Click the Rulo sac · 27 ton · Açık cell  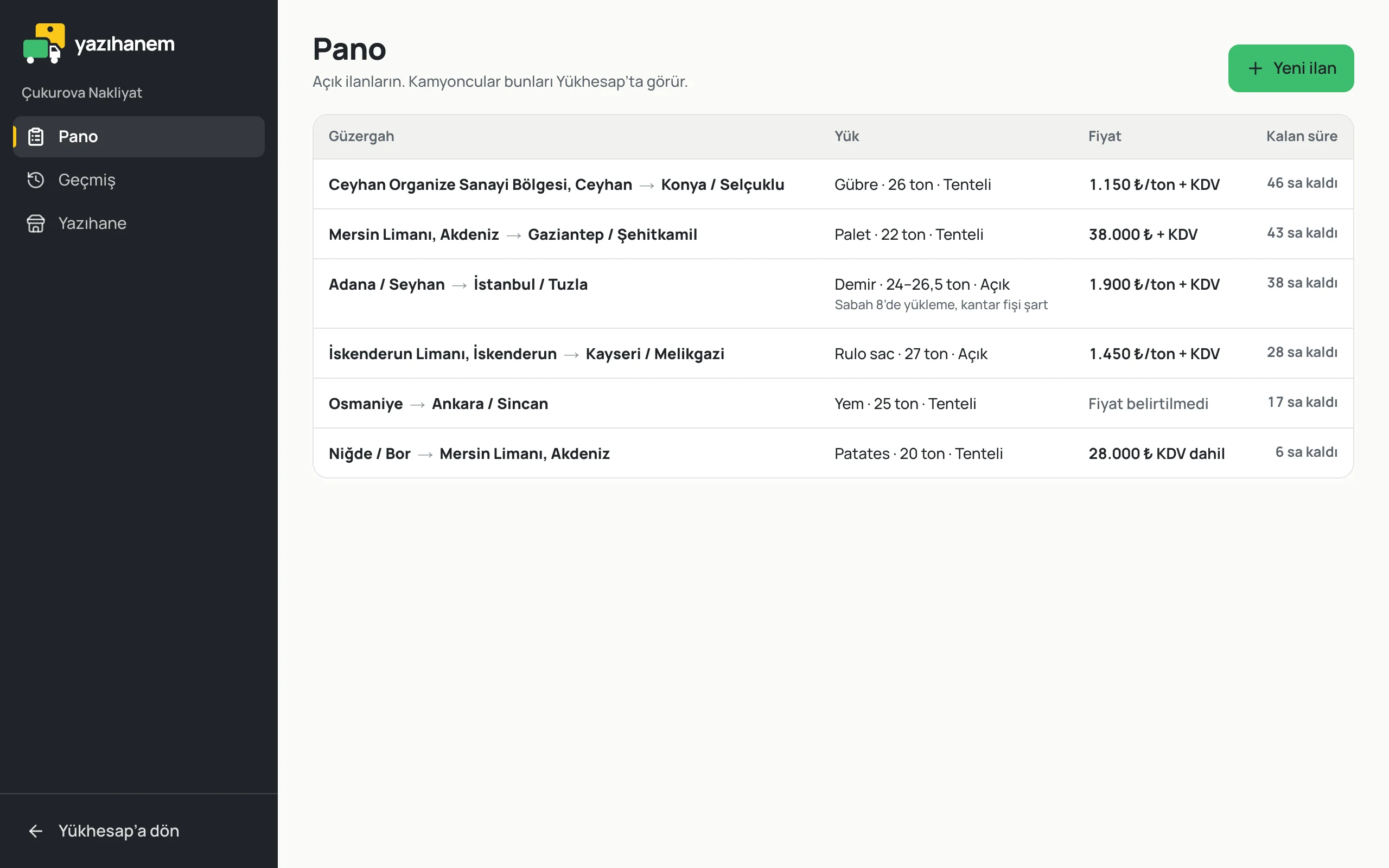click(x=911, y=354)
